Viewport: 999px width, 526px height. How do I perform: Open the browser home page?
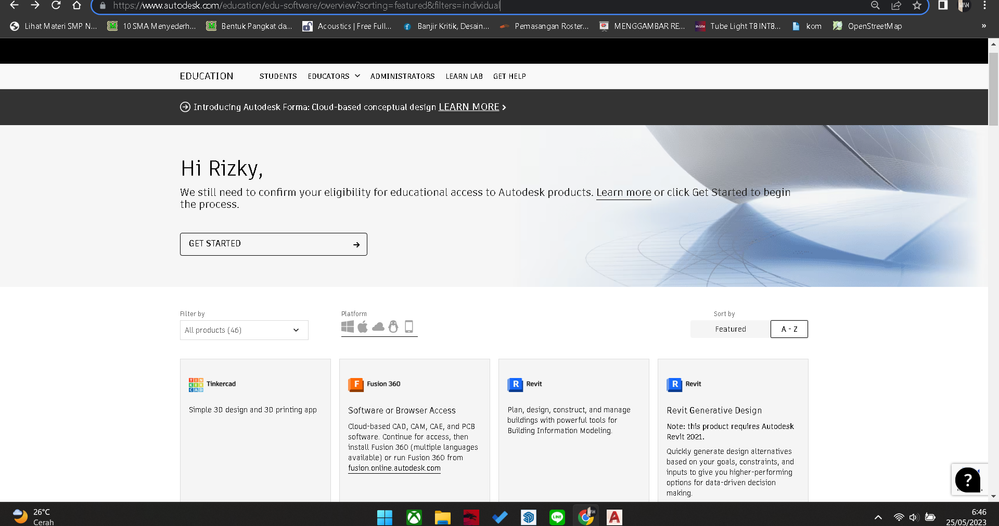point(76,5)
